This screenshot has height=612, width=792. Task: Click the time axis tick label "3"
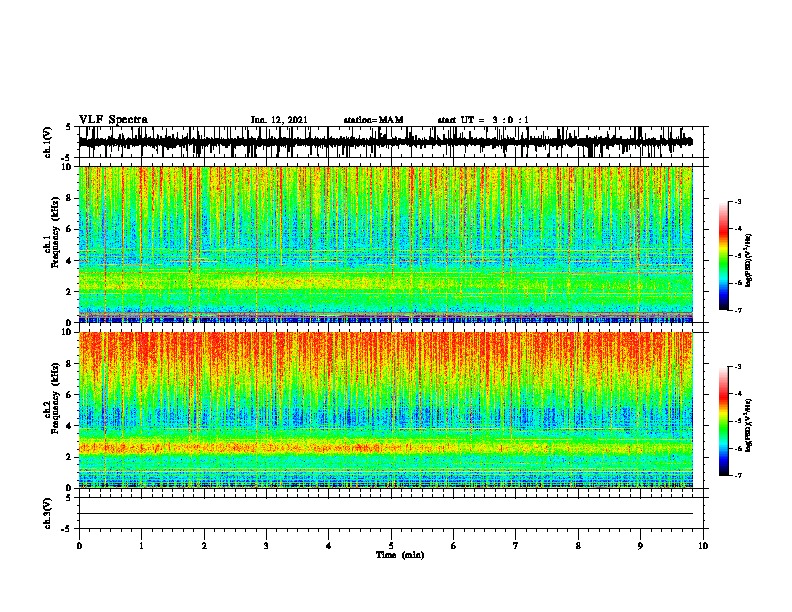[266, 546]
